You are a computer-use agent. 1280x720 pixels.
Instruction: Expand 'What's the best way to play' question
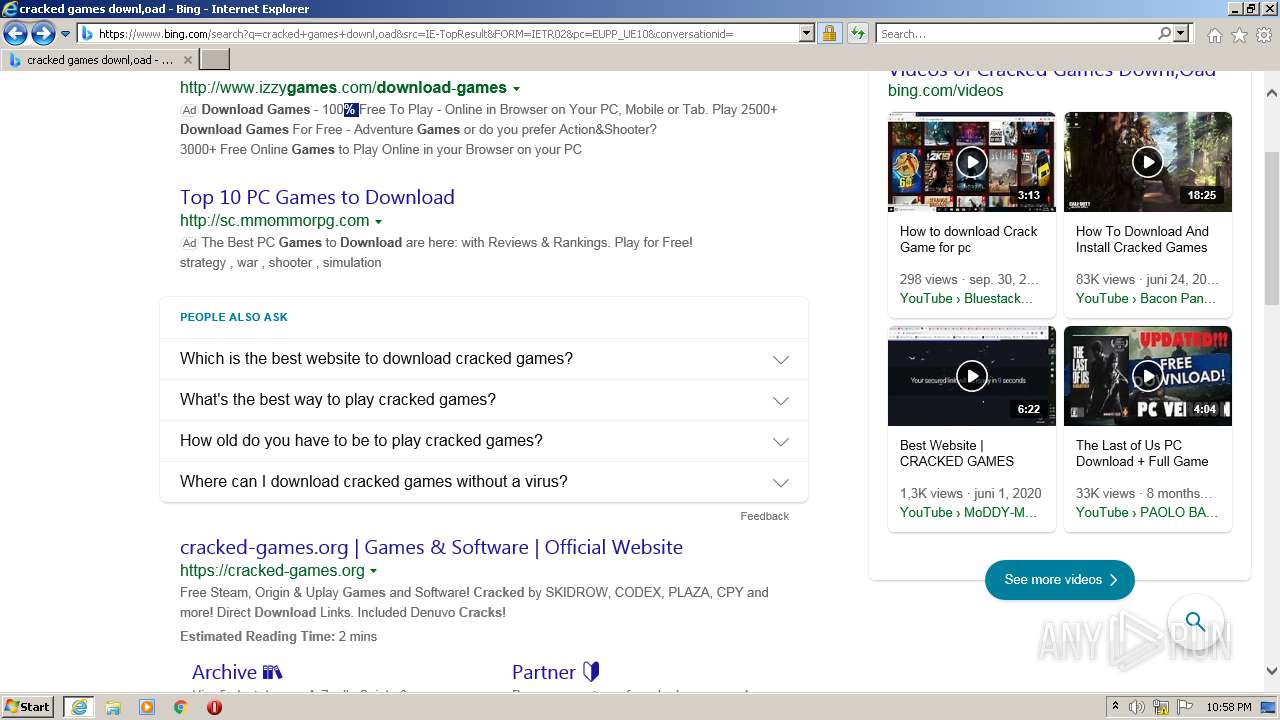tap(484, 400)
